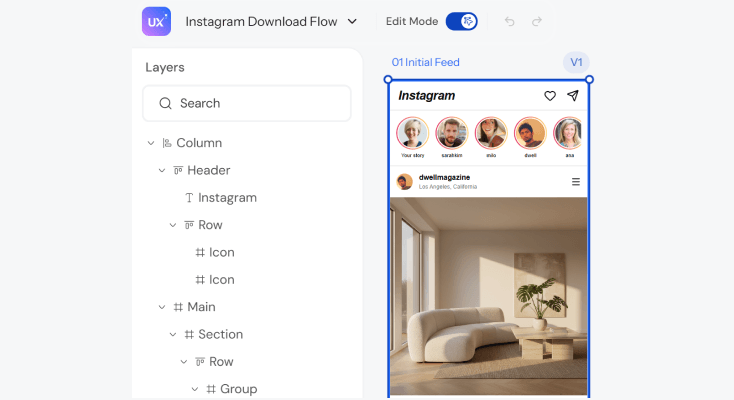Click the top-right selection handle of frame
Viewport: 734px width, 400px height.
pyautogui.click(x=589, y=79)
